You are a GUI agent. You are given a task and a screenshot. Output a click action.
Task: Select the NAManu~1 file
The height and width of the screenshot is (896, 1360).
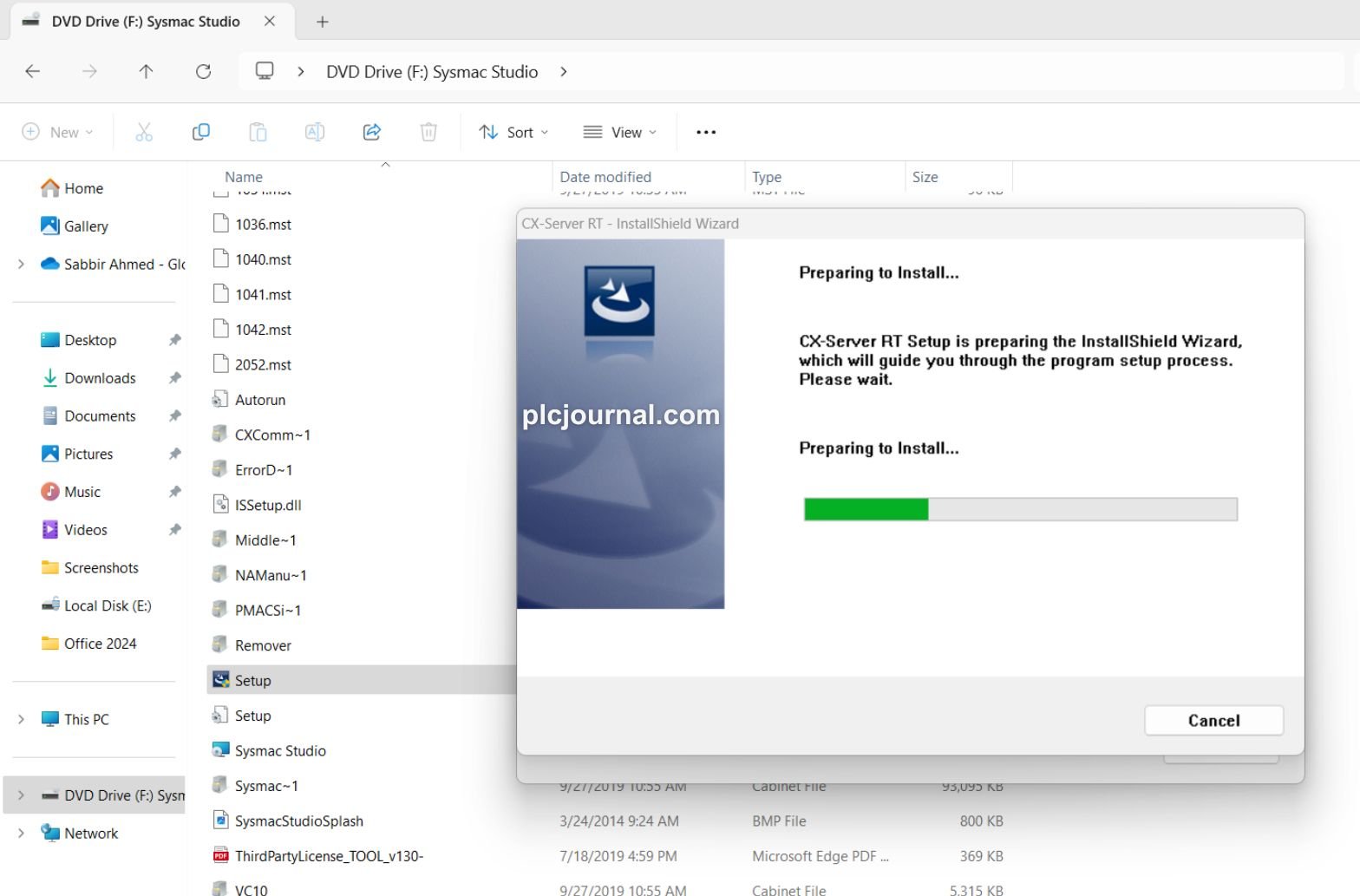click(271, 575)
